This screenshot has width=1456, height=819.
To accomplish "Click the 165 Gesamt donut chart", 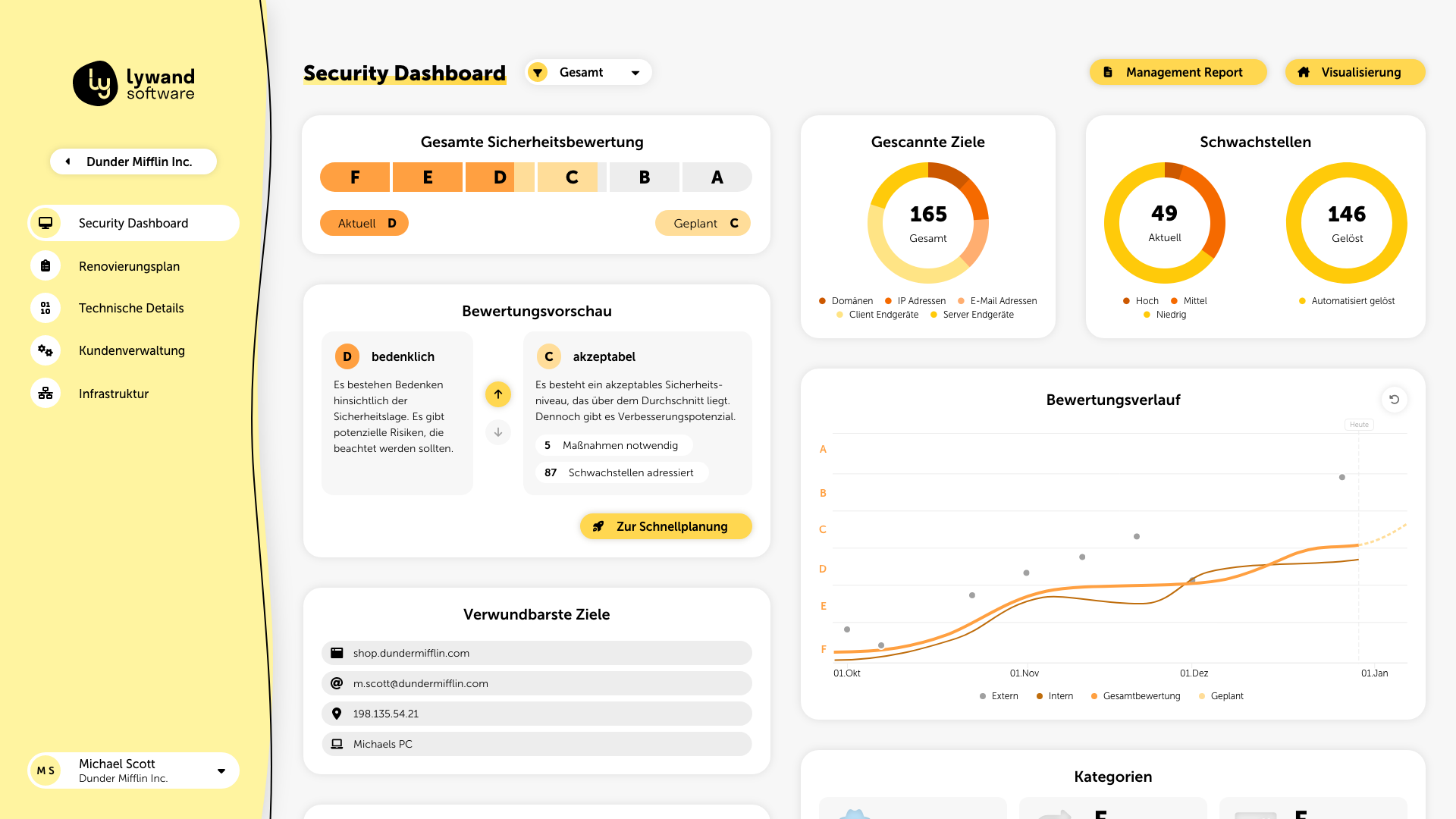I will [928, 223].
